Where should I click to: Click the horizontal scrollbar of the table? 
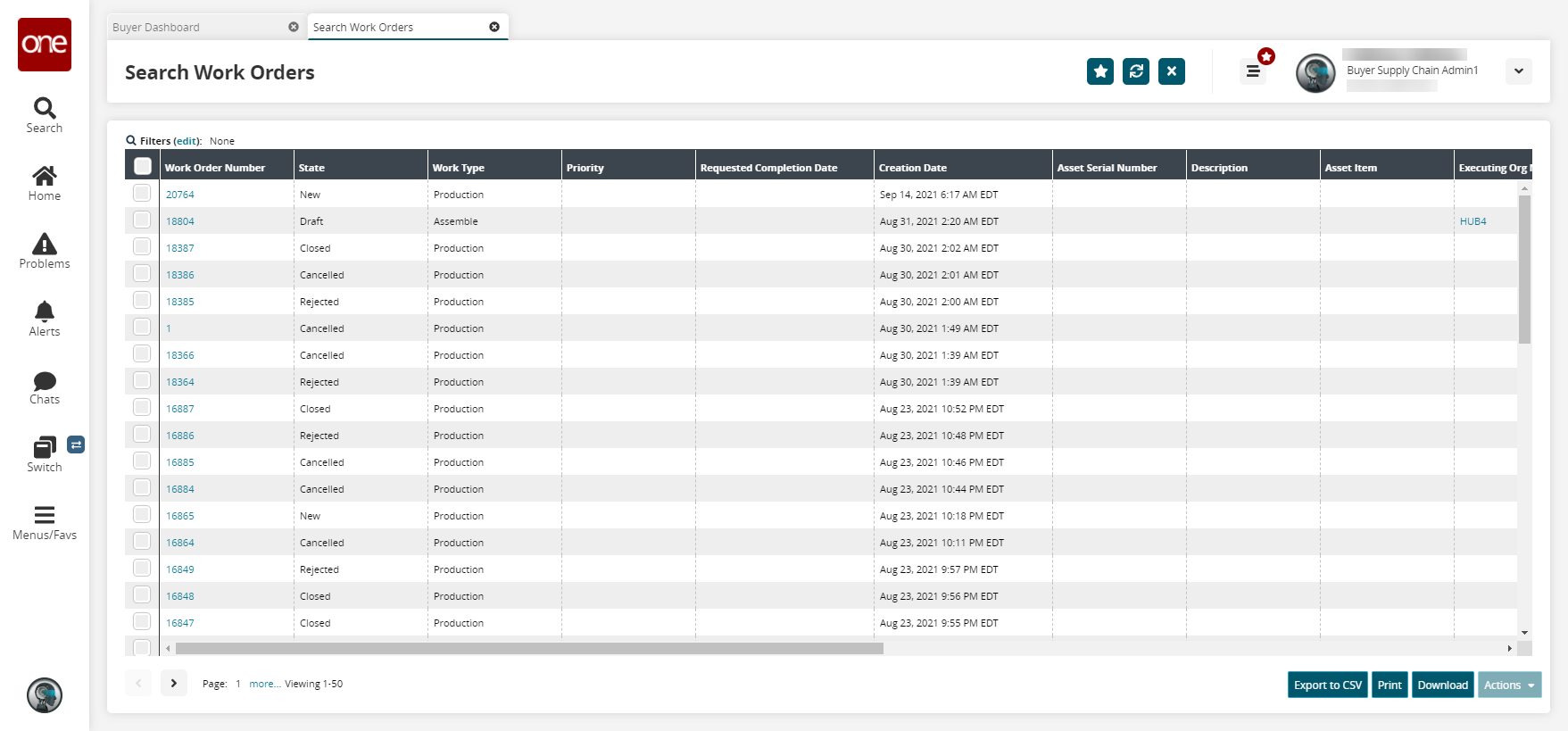pyautogui.click(x=529, y=649)
